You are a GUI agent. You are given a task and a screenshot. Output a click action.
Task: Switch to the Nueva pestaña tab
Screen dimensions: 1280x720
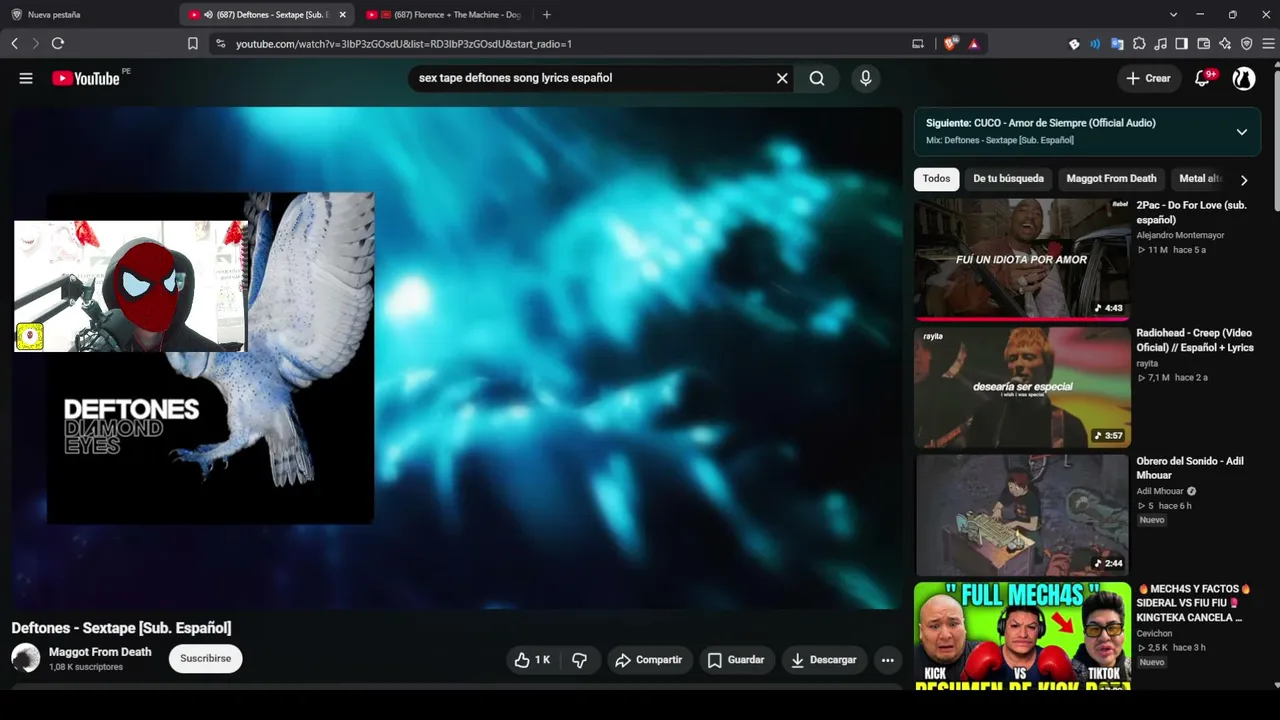[x=88, y=15]
